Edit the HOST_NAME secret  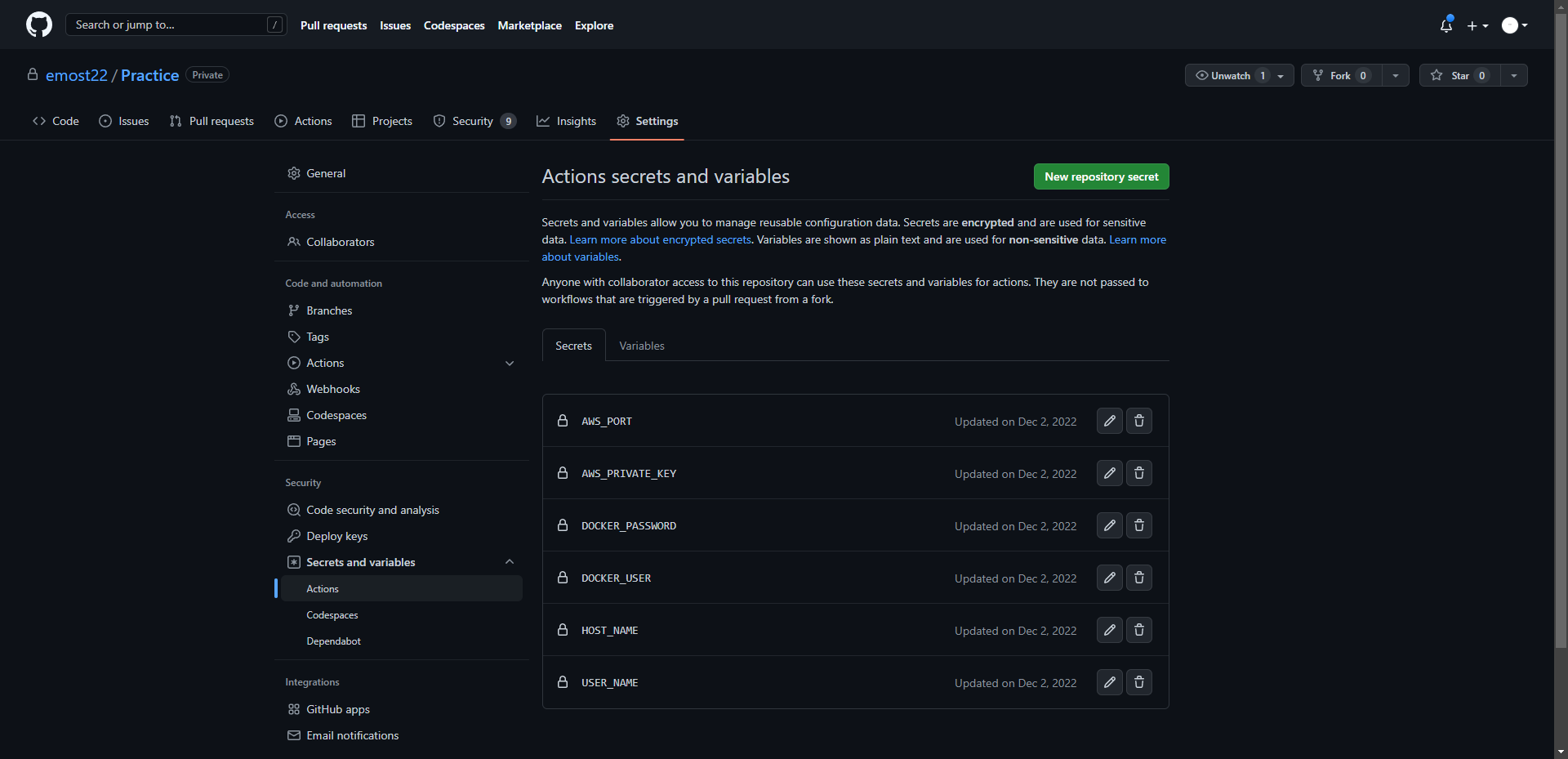tap(1109, 630)
